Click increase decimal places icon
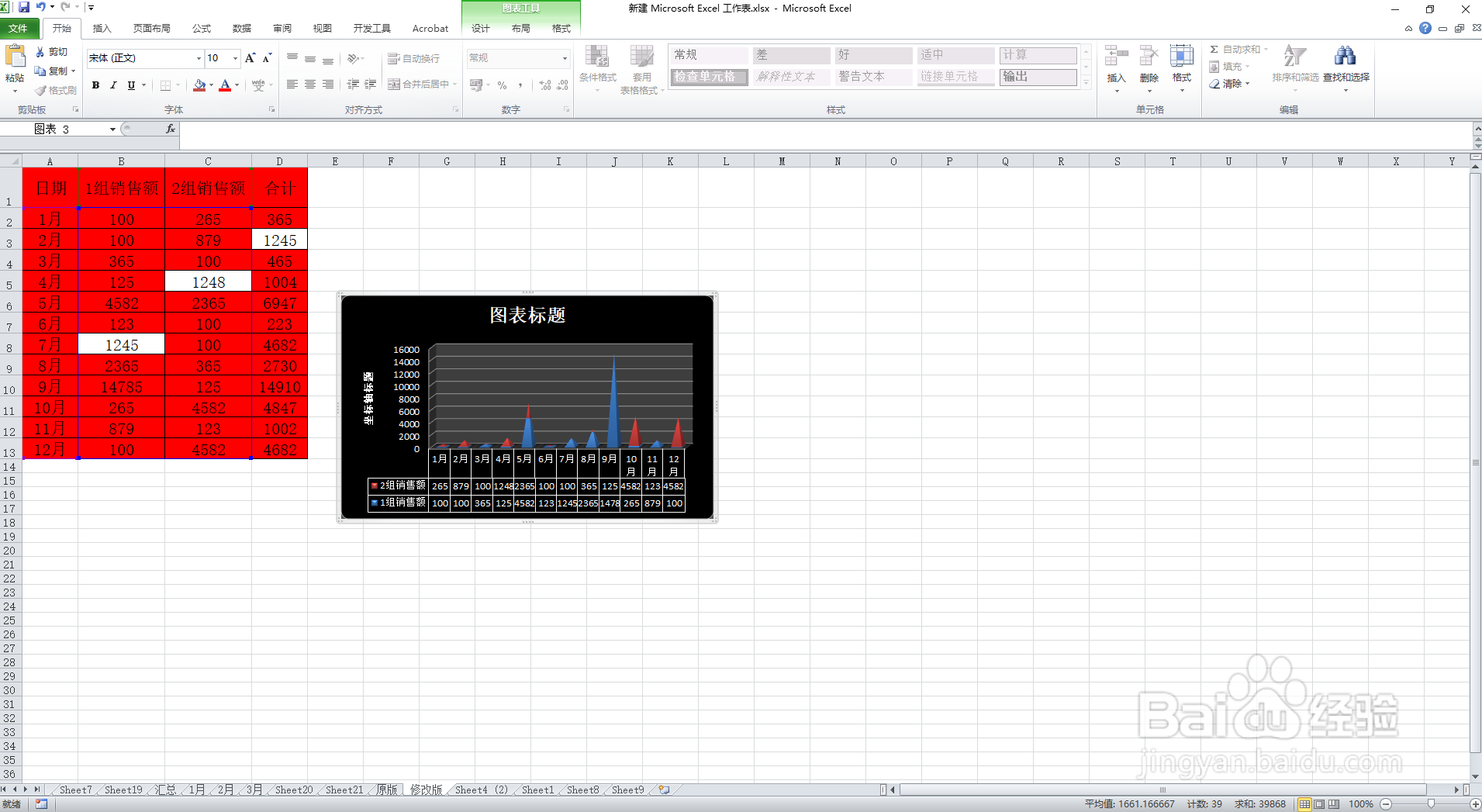This screenshot has width=1482, height=812. pyautogui.click(x=545, y=85)
